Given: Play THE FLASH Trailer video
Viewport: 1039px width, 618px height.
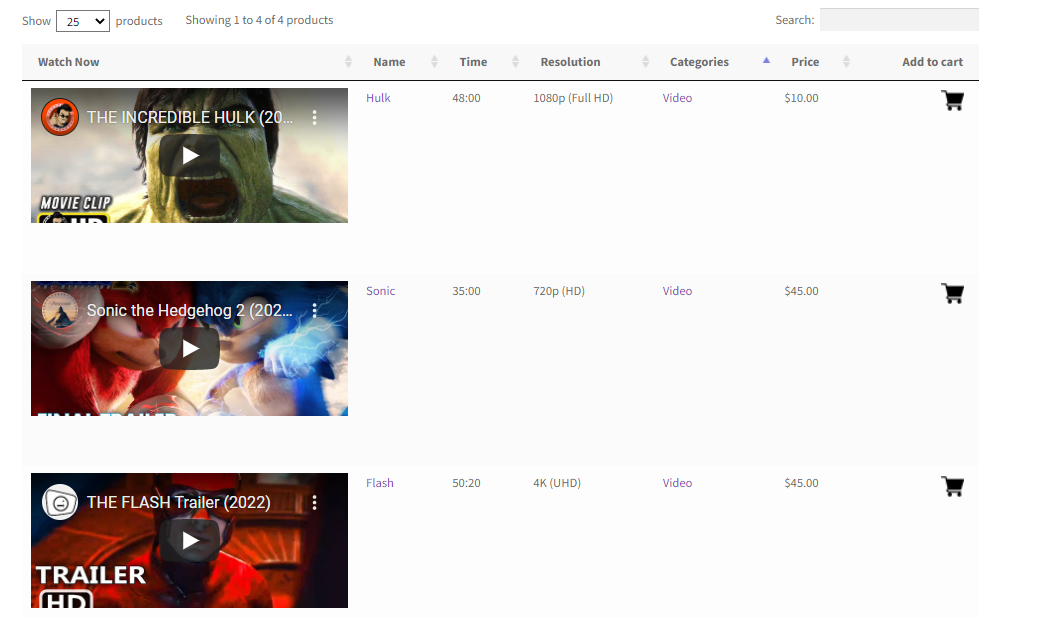Looking at the screenshot, I should [x=190, y=541].
